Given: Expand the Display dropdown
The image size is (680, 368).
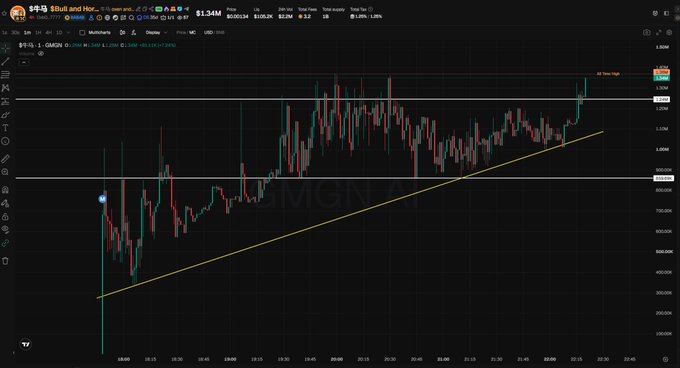Looking at the screenshot, I should [x=157, y=33].
